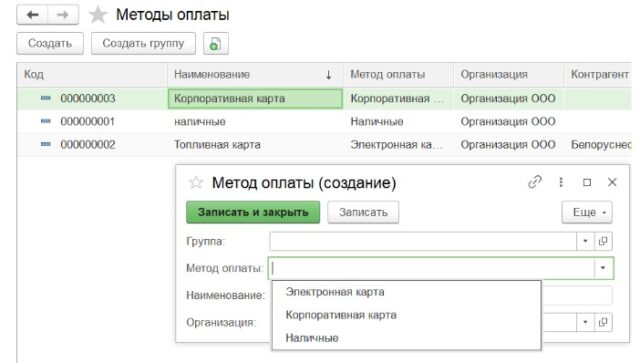Click code 000000001 cell
The height and width of the screenshot is (363, 640).
tap(88, 121)
